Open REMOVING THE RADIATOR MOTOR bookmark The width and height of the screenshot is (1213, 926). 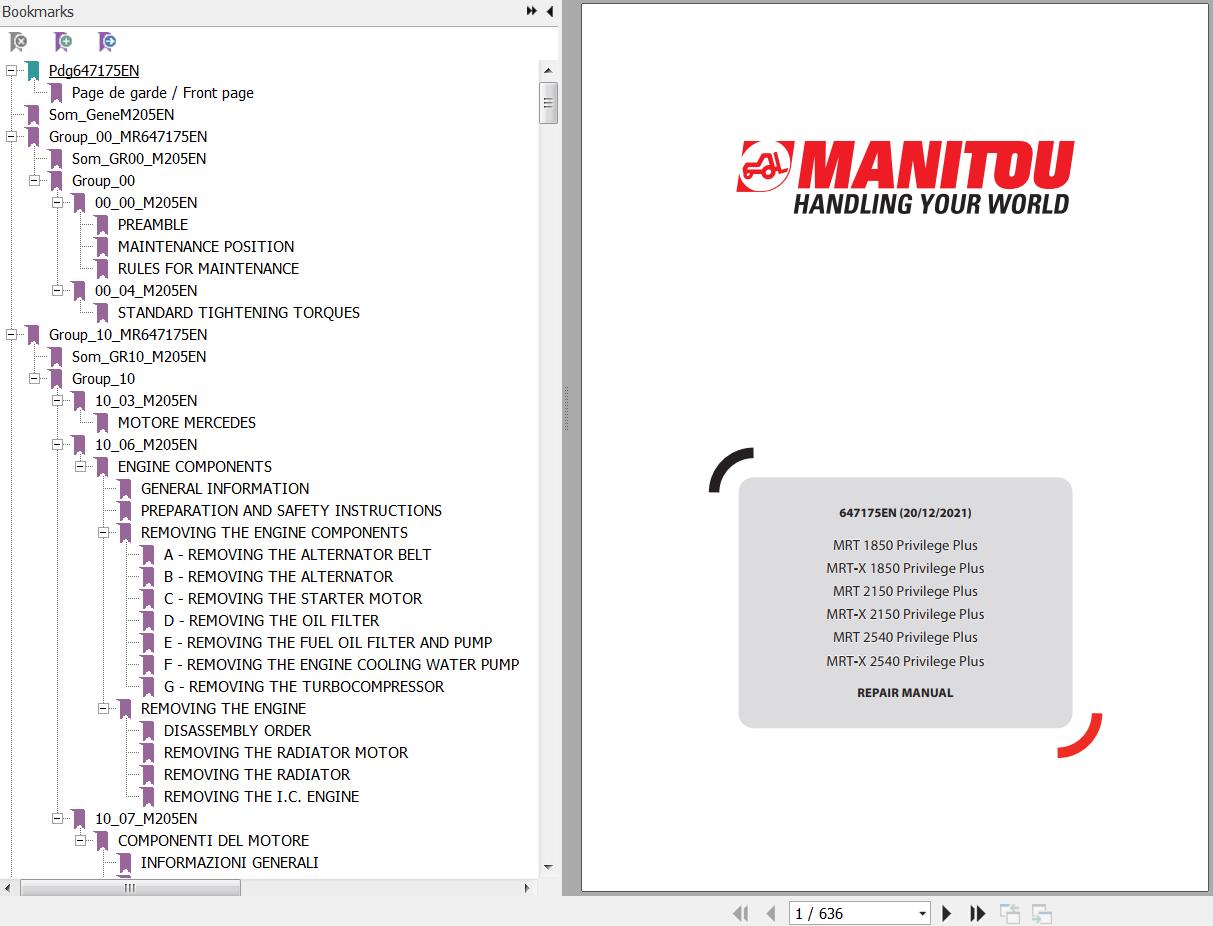[x=286, y=753]
